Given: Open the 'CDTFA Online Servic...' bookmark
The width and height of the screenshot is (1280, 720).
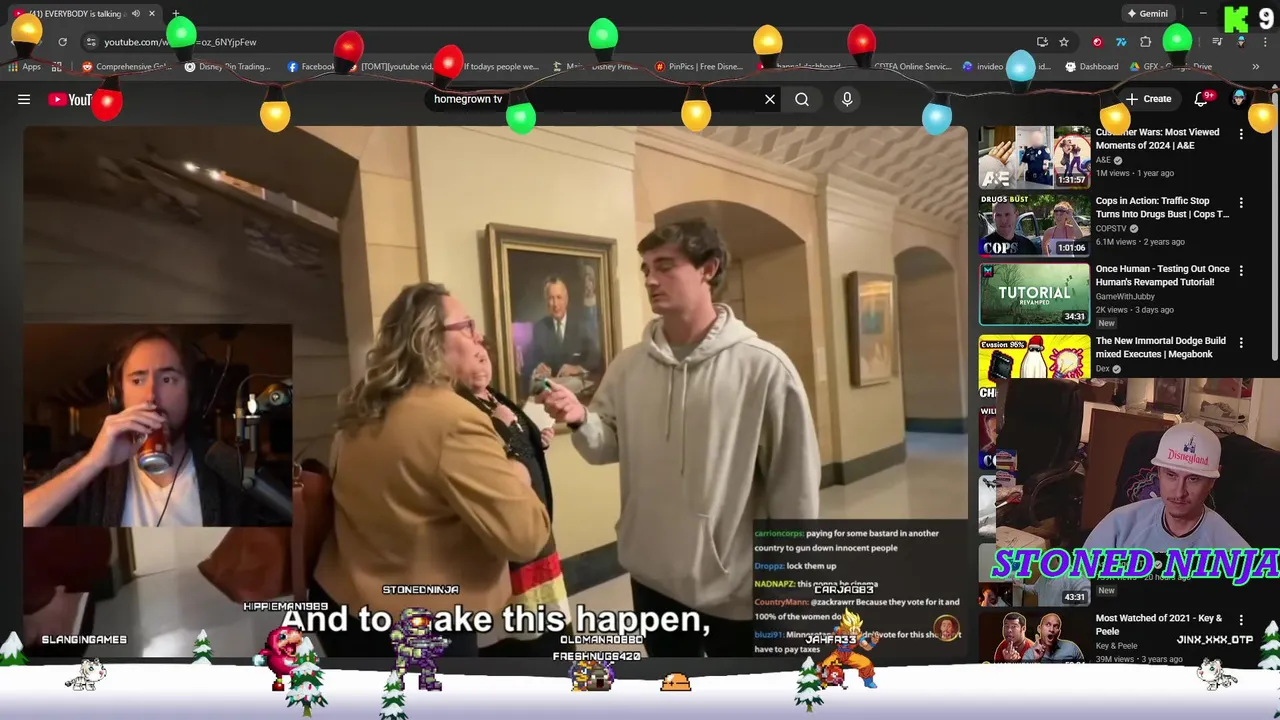Looking at the screenshot, I should point(908,67).
